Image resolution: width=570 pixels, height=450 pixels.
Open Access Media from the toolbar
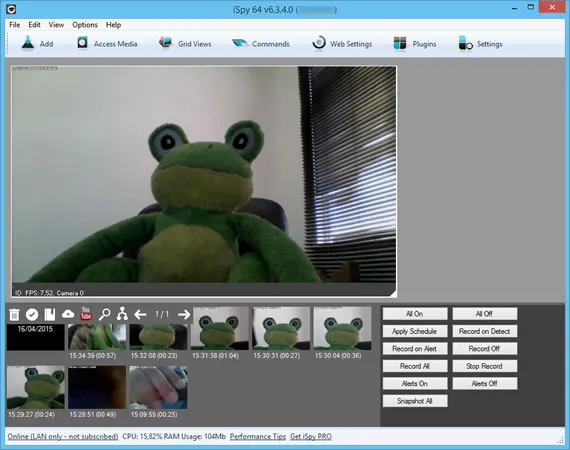pyautogui.click(x=82, y=43)
